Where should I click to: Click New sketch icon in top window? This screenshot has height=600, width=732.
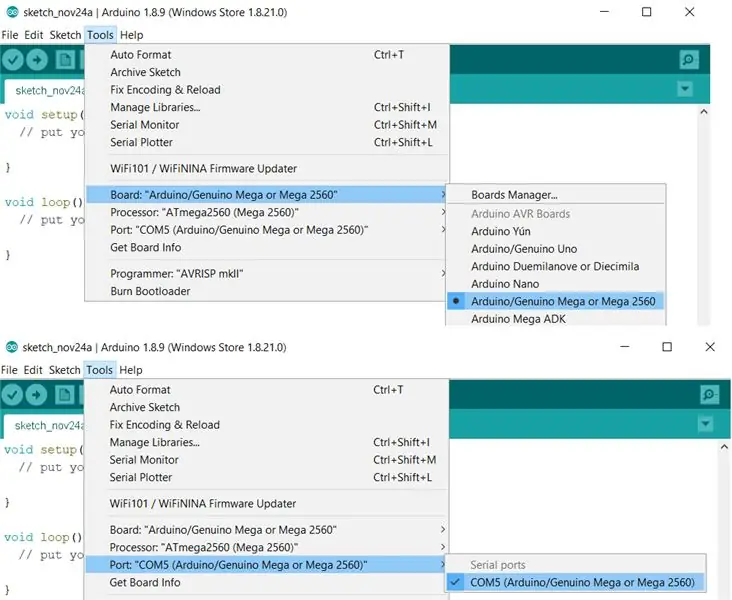(x=65, y=60)
